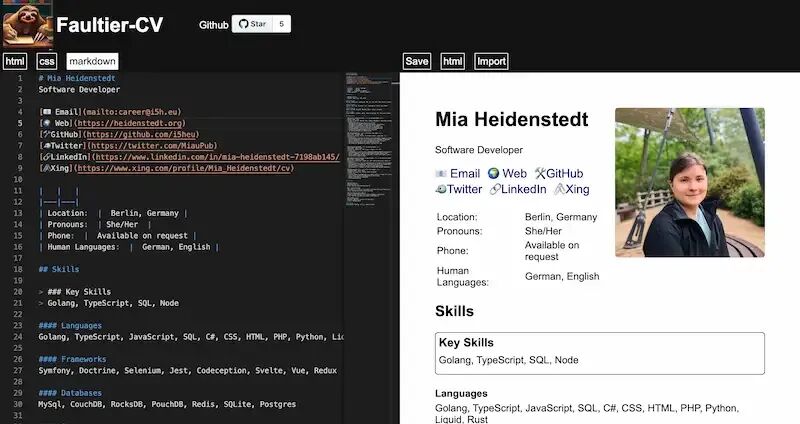Click the html export button above the preview
This screenshot has width=800, height=424.
pos(452,61)
